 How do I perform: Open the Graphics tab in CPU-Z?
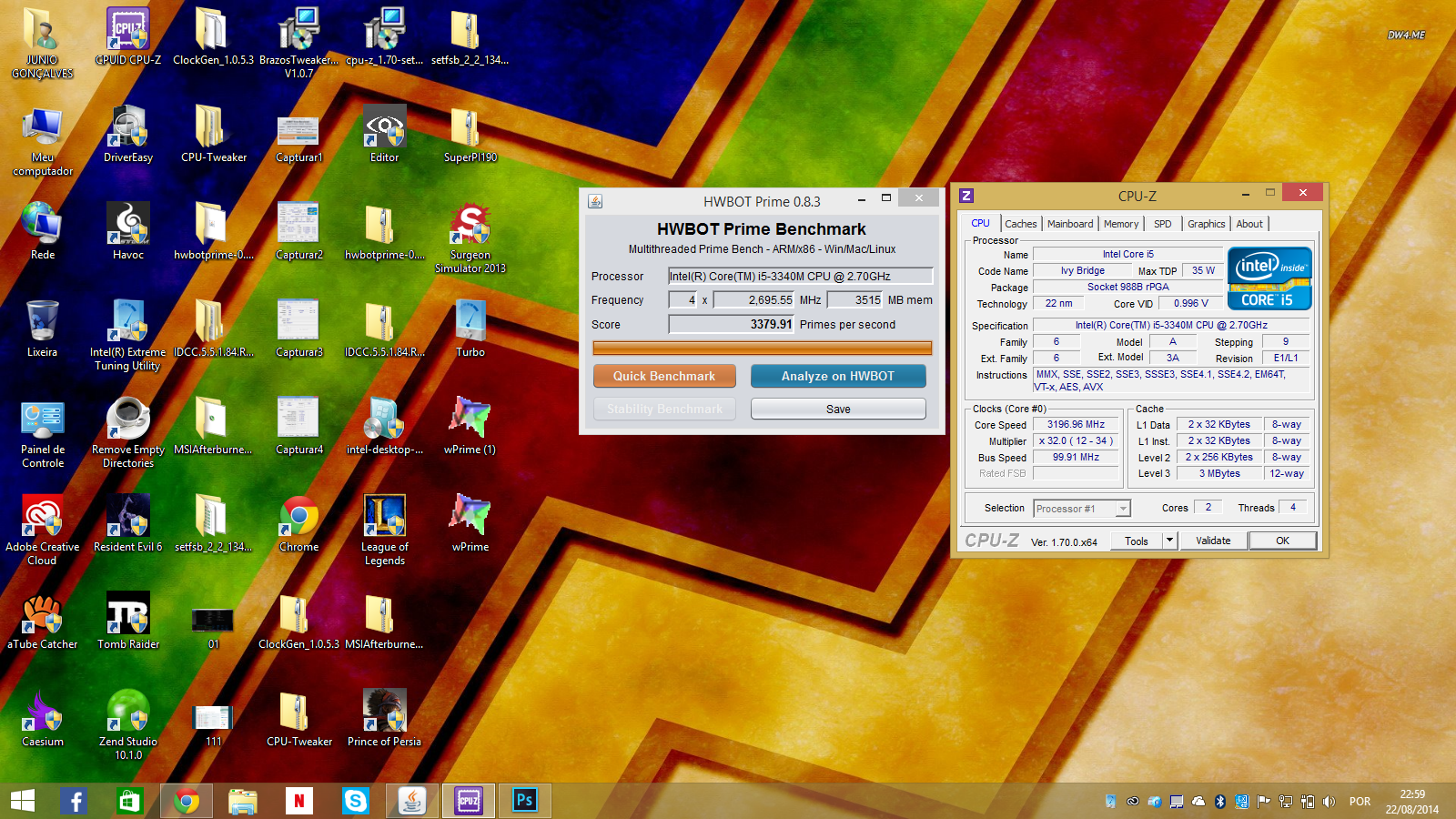(x=1207, y=224)
